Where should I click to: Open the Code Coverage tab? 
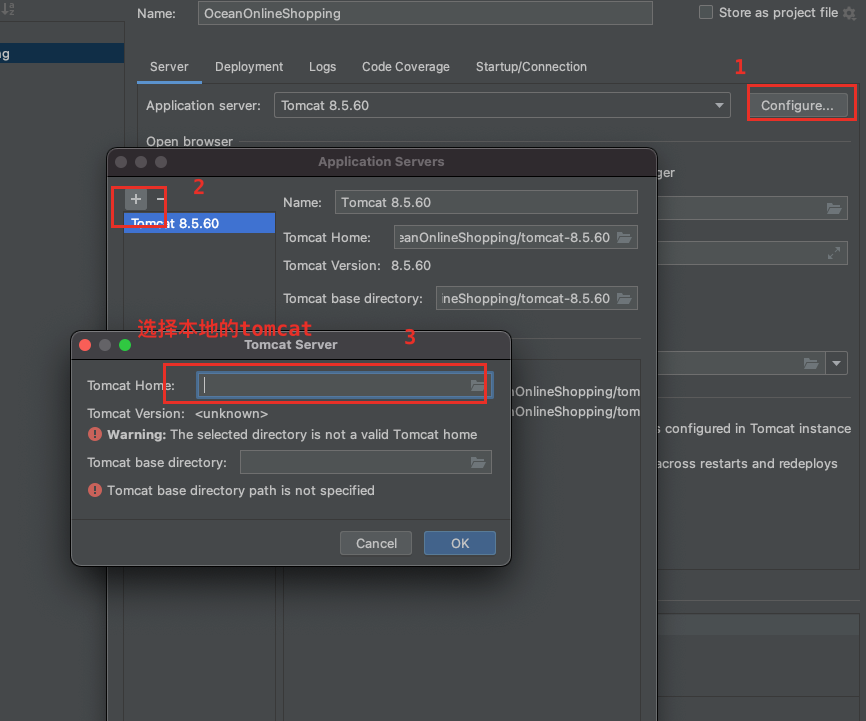406,67
